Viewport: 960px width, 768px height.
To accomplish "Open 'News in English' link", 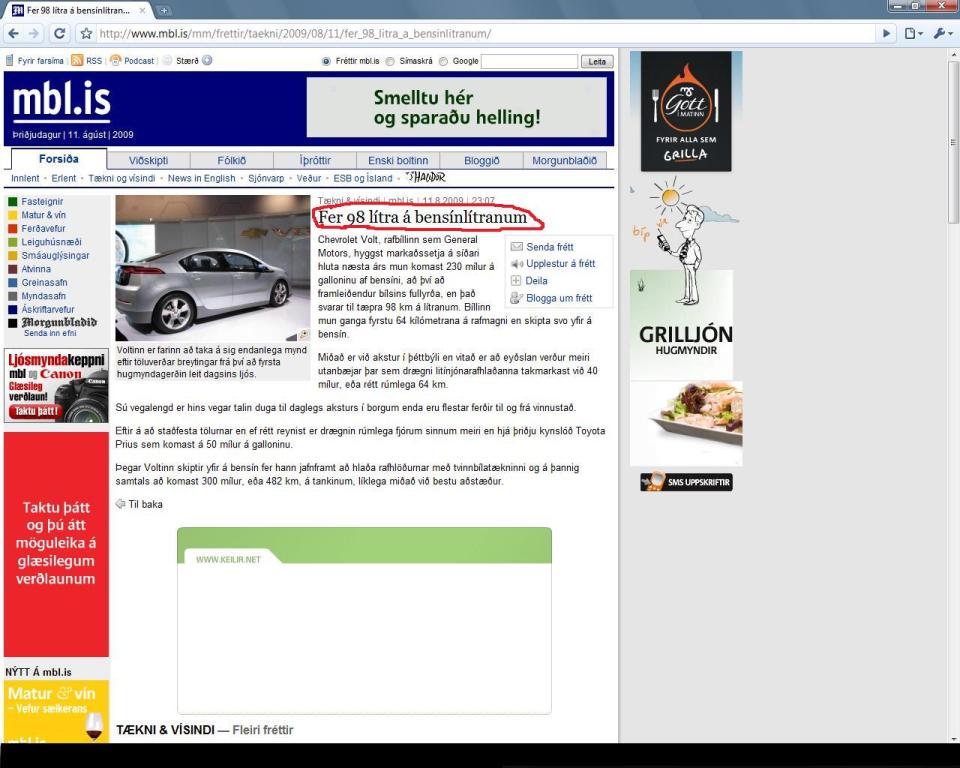I will [x=201, y=178].
